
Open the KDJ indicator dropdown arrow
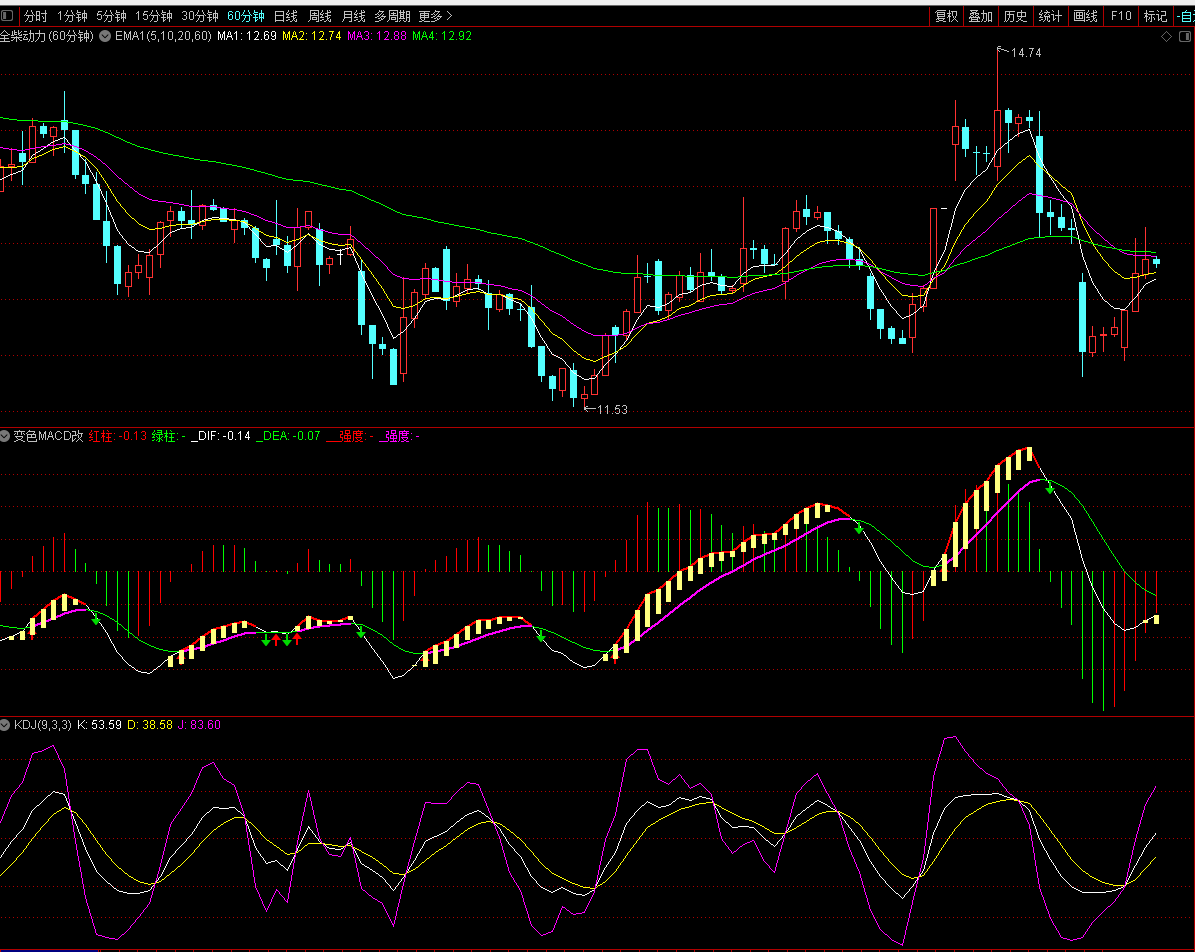(x=6, y=725)
